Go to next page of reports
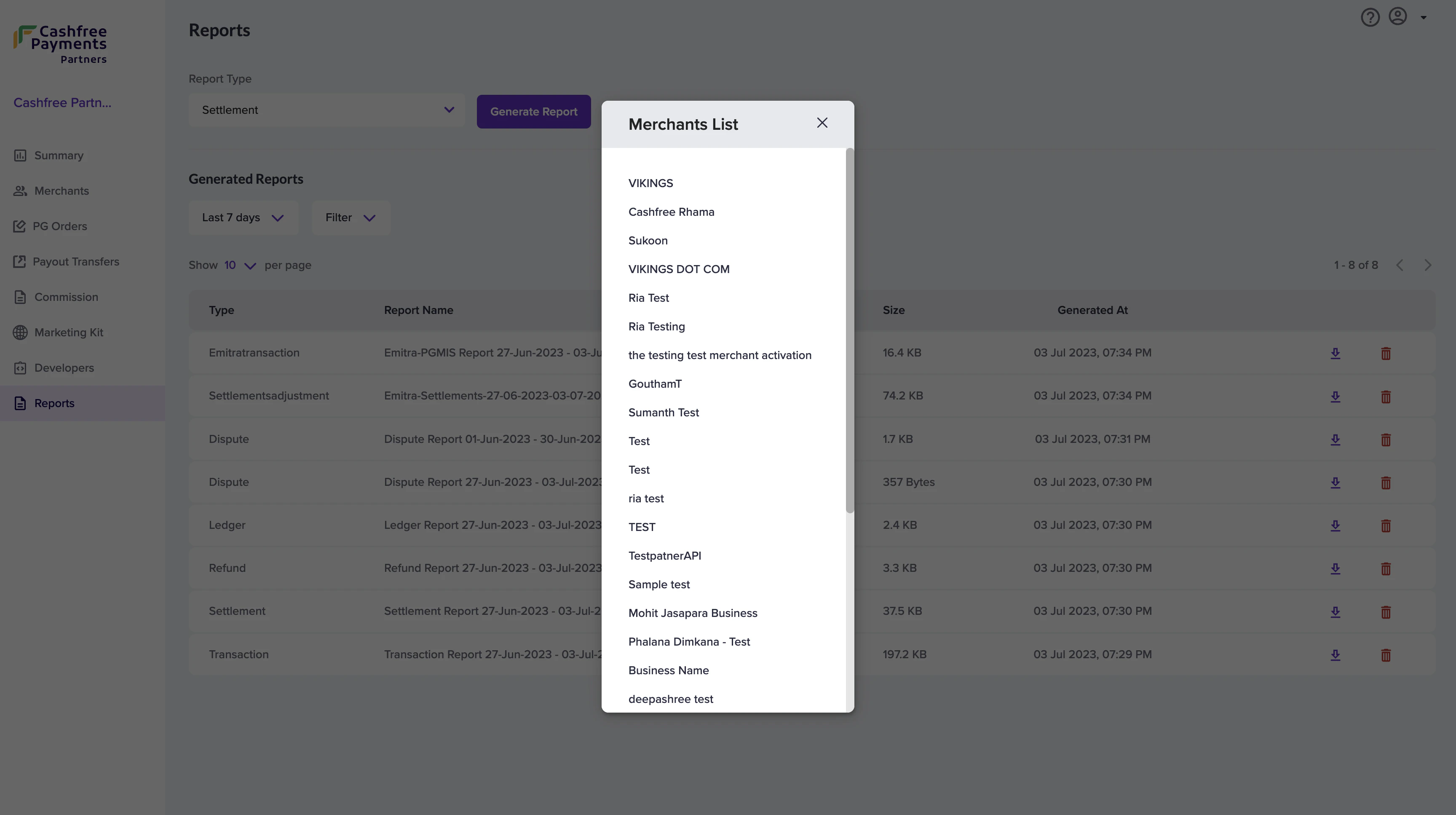The height and width of the screenshot is (815, 1456). (x=1428, y=265)
